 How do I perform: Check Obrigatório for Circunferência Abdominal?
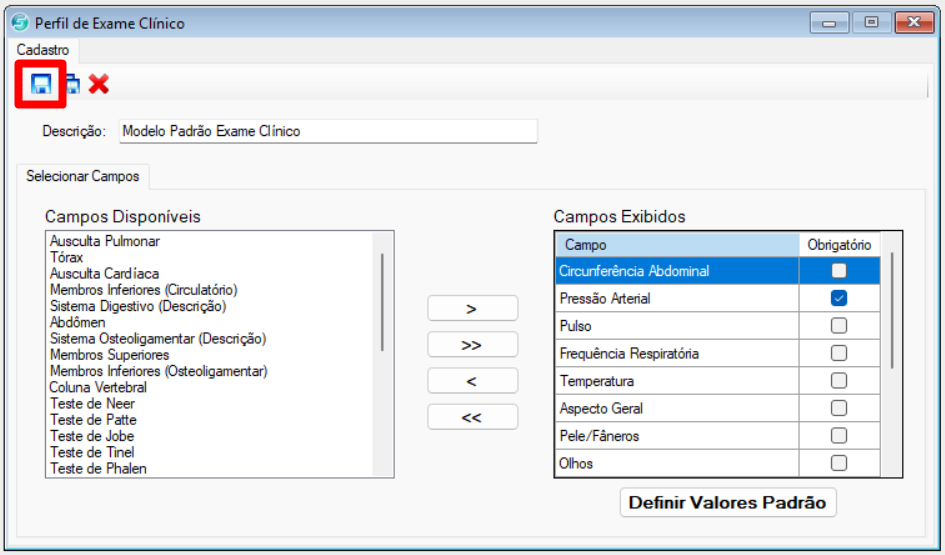point(838,271)
